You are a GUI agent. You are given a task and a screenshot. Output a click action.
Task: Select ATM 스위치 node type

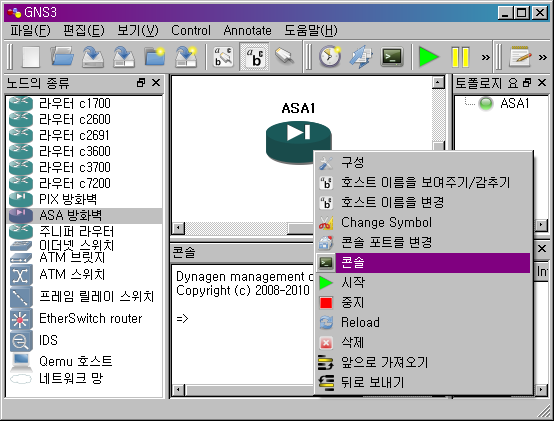(x=84, y=274)
